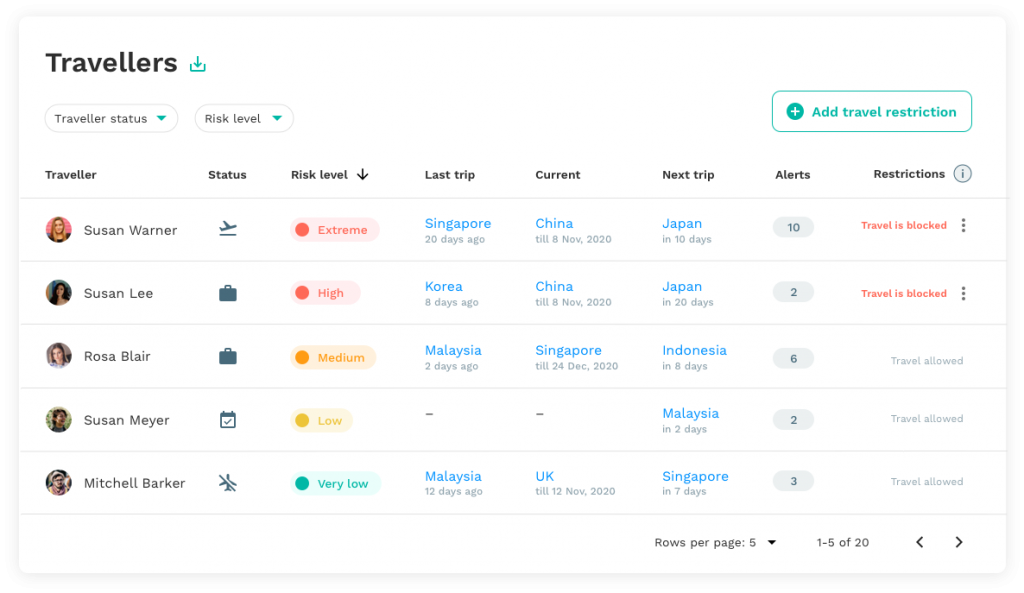This screenshot has width=1024, height=593.
Task: Open the more options menu for Susan Warner
Action: coord(963,225)
